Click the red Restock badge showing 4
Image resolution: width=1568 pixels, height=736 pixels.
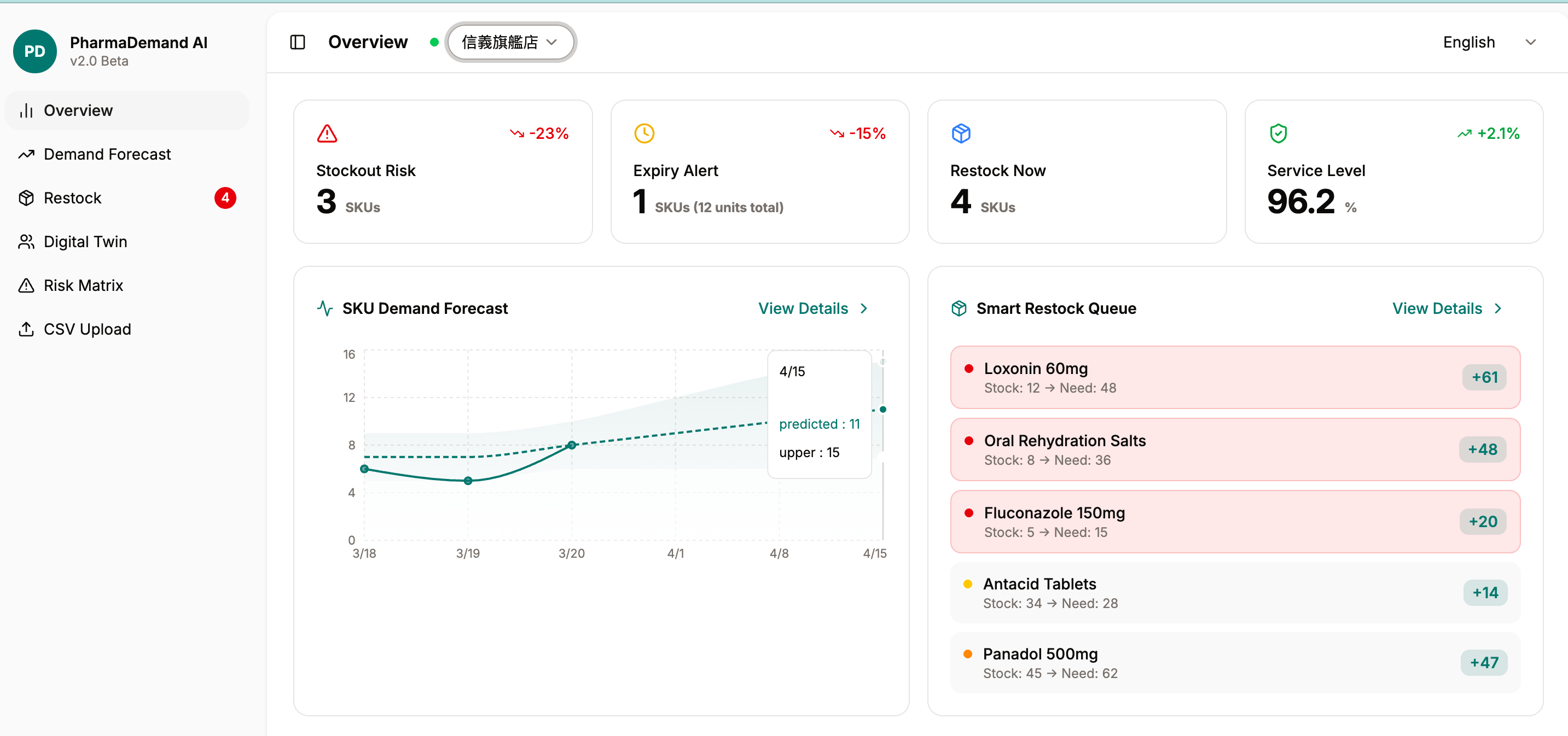click(225, 198)
